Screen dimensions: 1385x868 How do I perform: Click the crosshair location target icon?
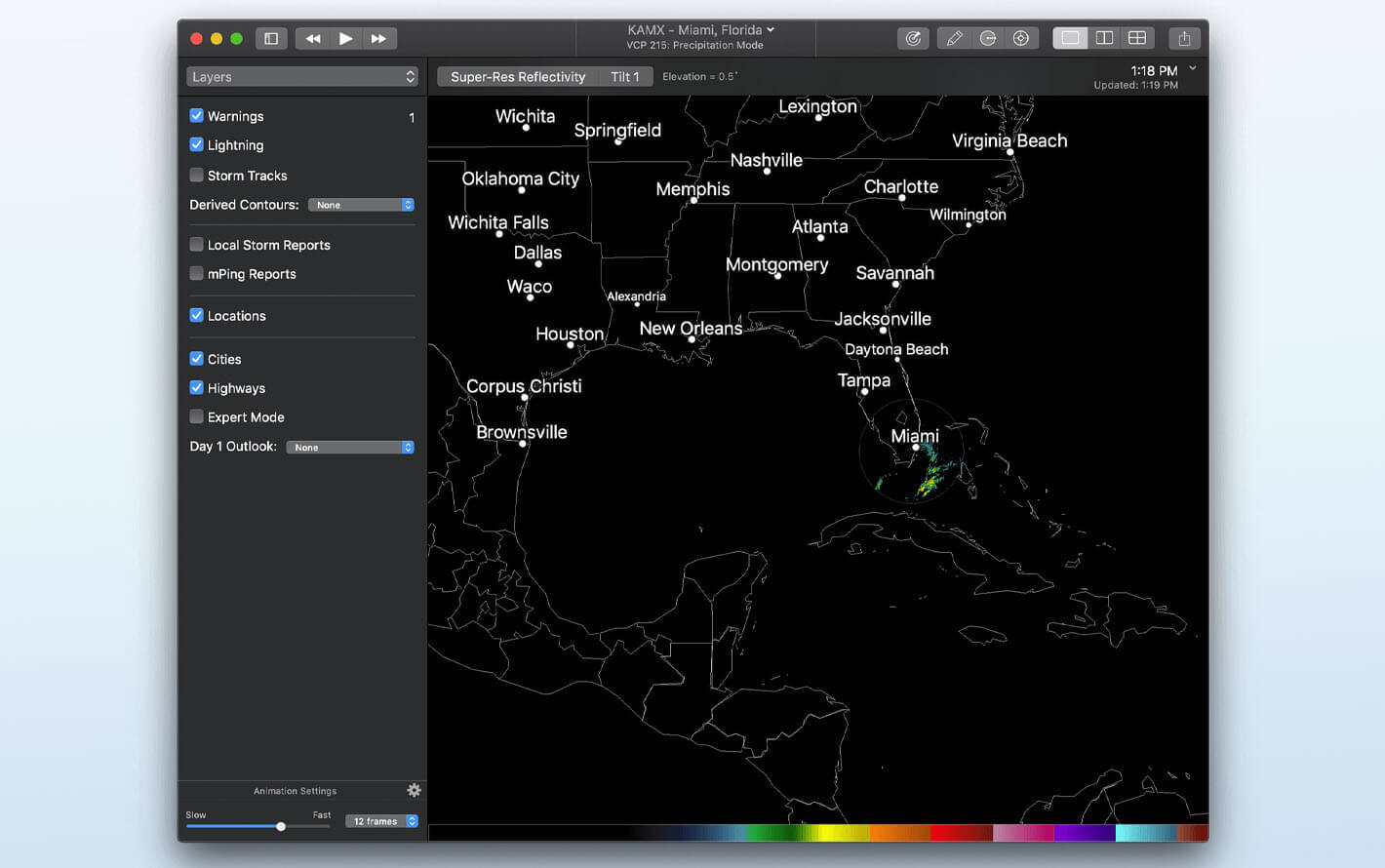(1021, 38)
